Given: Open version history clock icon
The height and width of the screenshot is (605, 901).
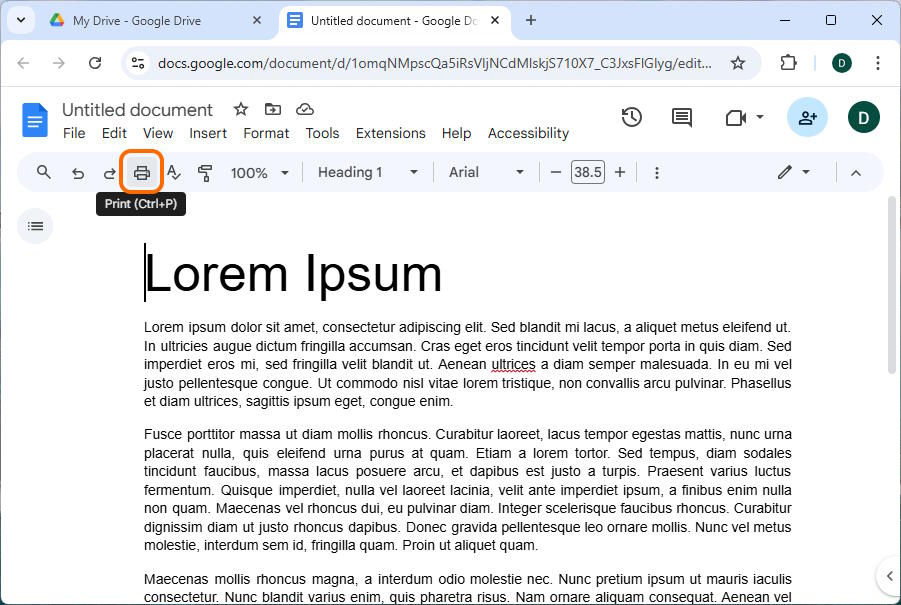Looking at the screenshot, I should coord(632,117).
